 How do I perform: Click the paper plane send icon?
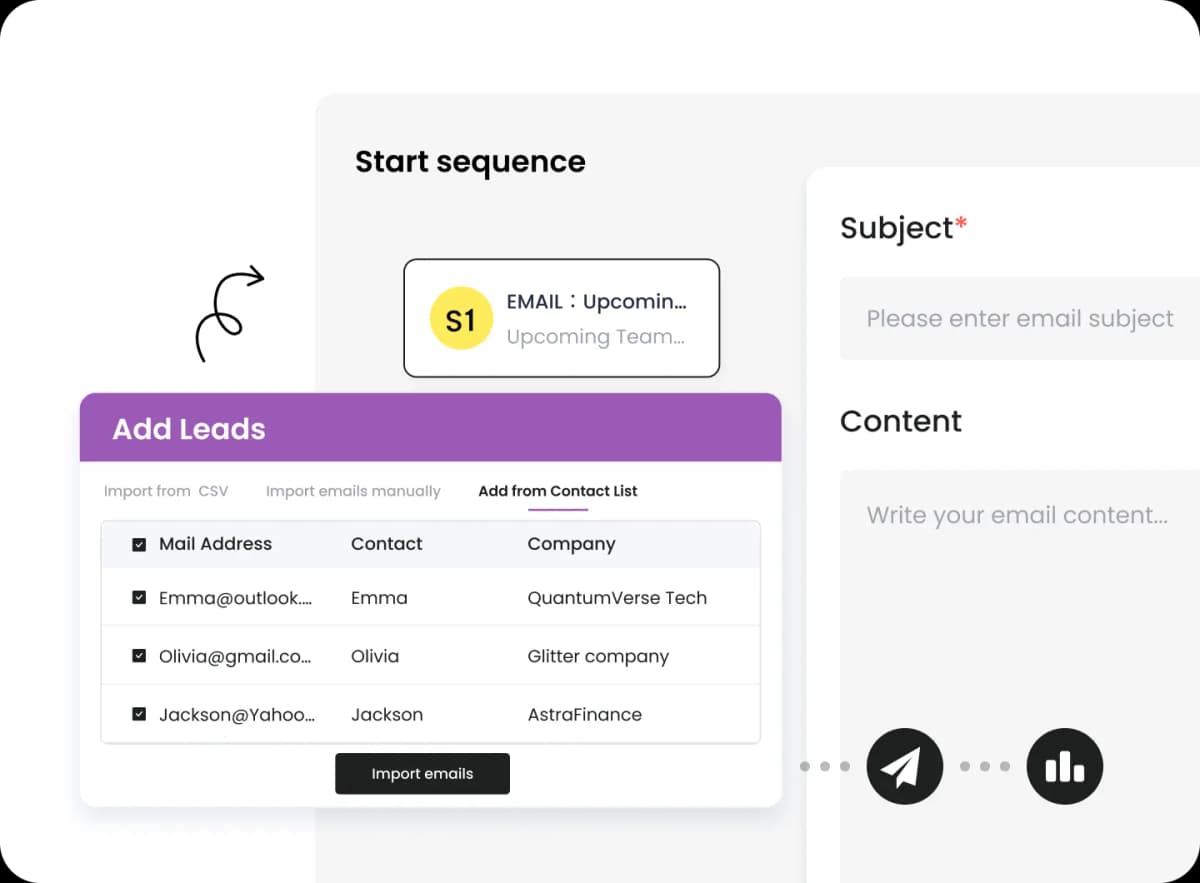click(x=904, y=766)
